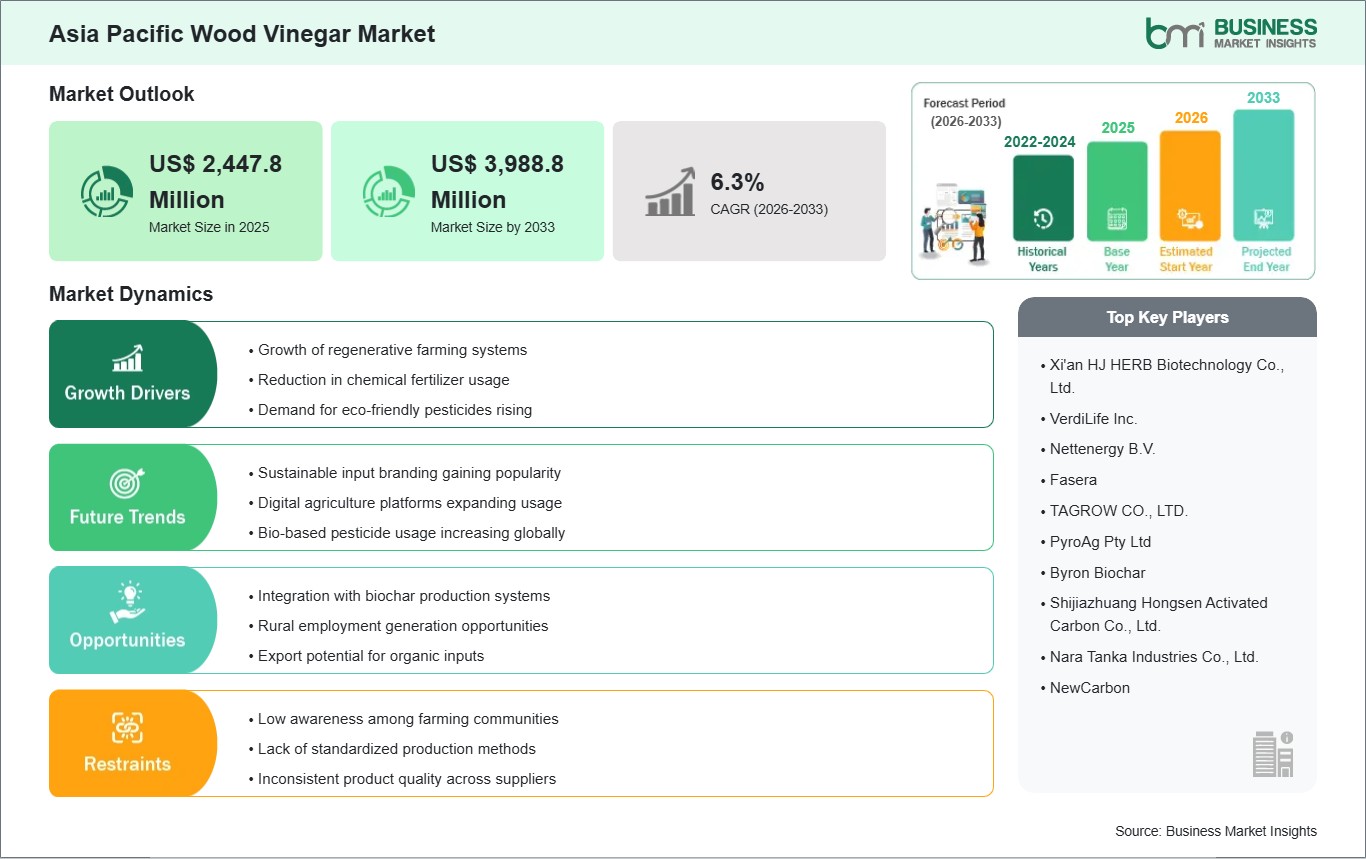Screen dimensions: 1366x859
Task: Click the Top Key Players header
Action: click(x=1167, y=317)
